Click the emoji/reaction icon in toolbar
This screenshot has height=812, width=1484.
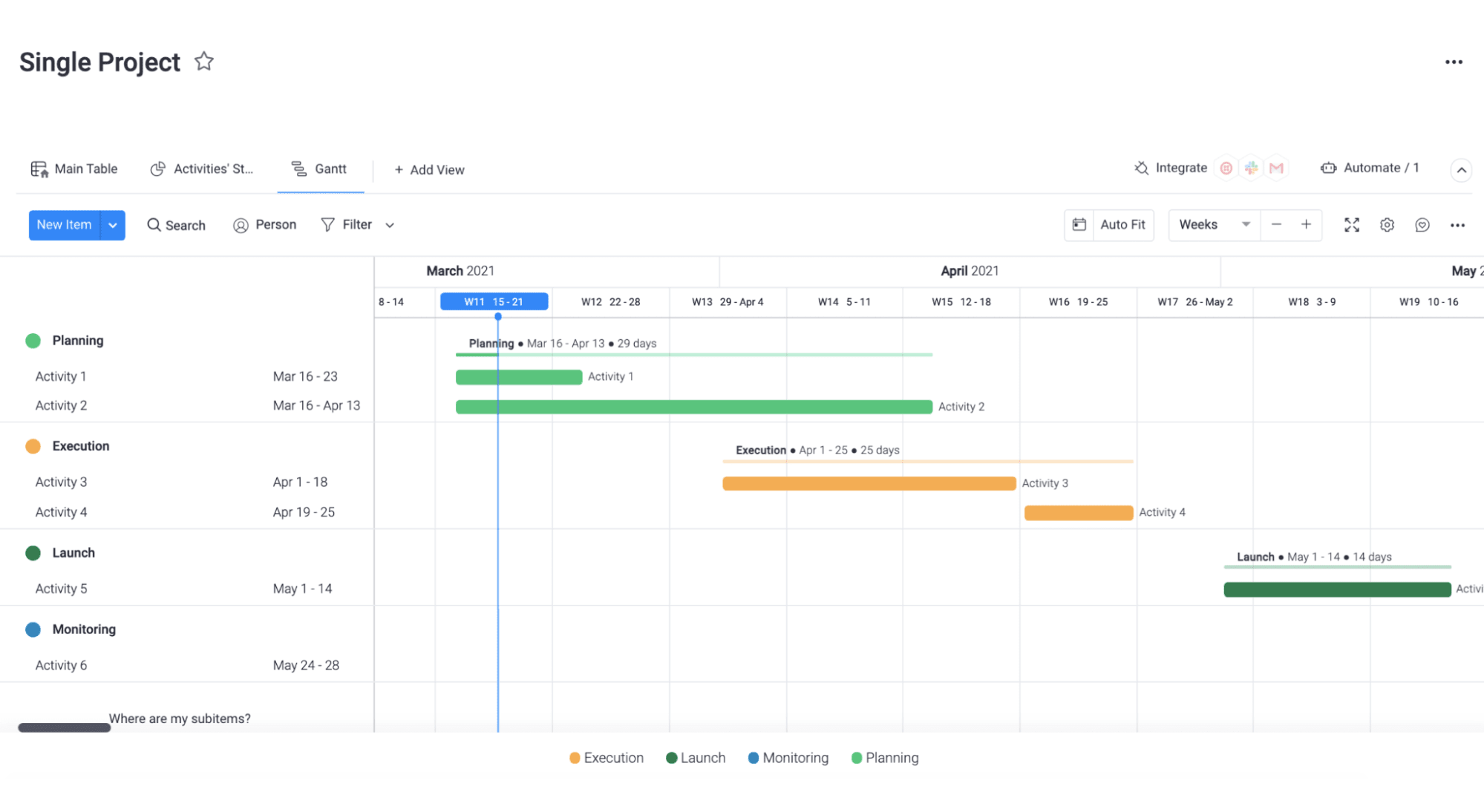coord(1422,224)
